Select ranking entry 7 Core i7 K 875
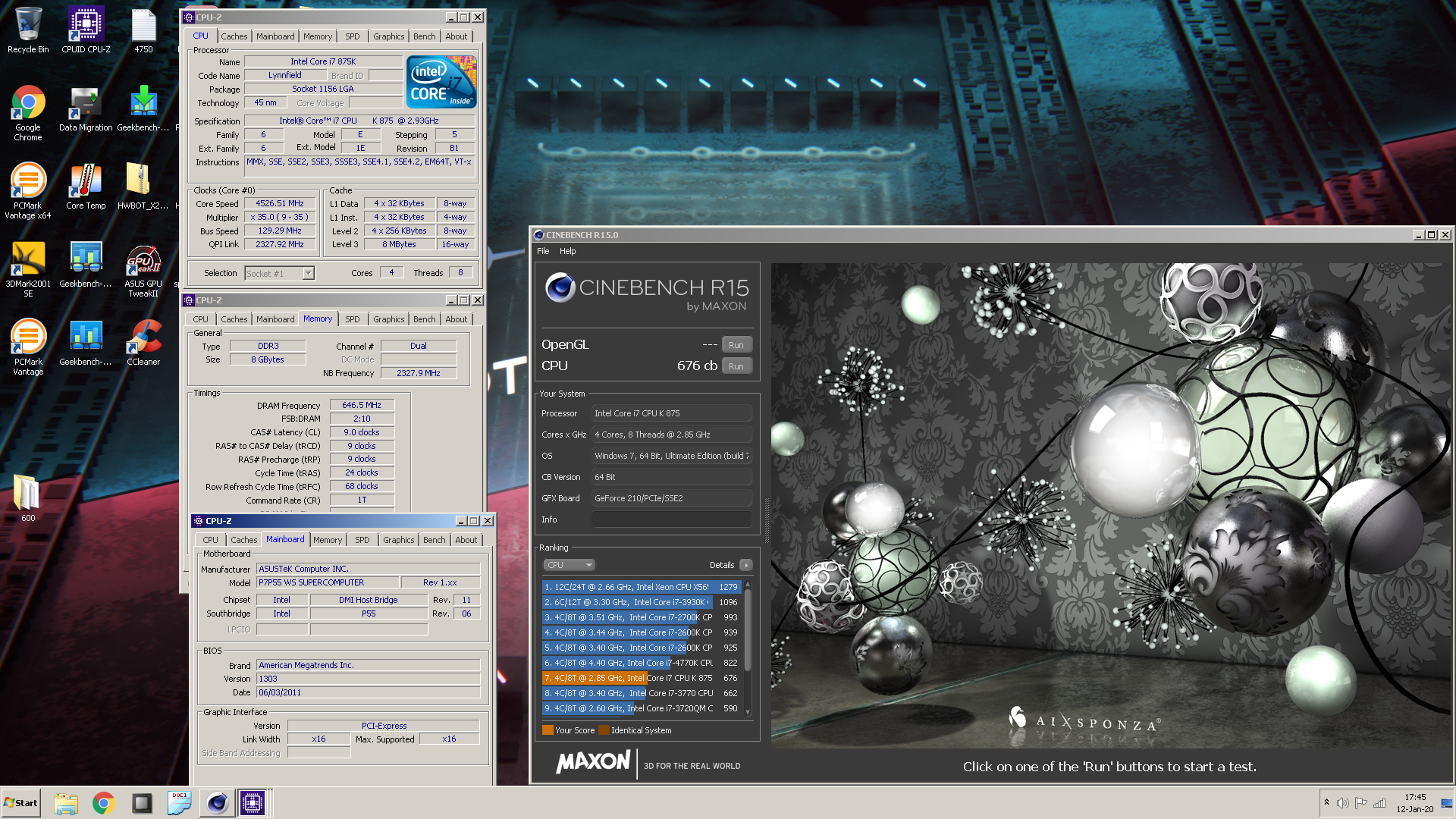 642,678
